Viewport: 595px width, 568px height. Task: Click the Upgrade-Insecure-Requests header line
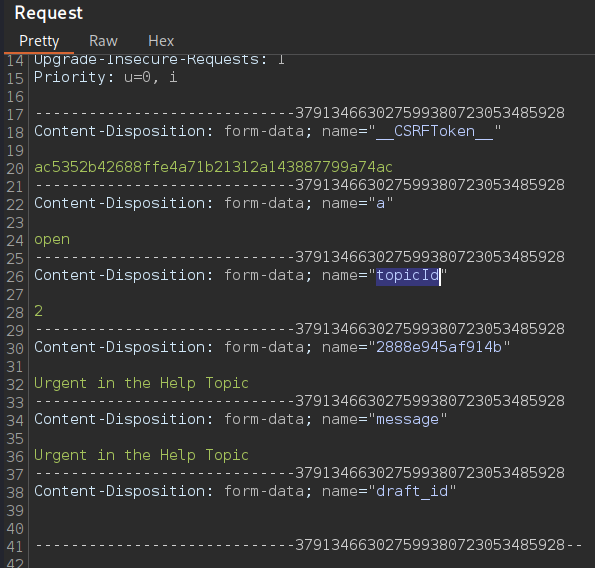(x=159, y=60)
